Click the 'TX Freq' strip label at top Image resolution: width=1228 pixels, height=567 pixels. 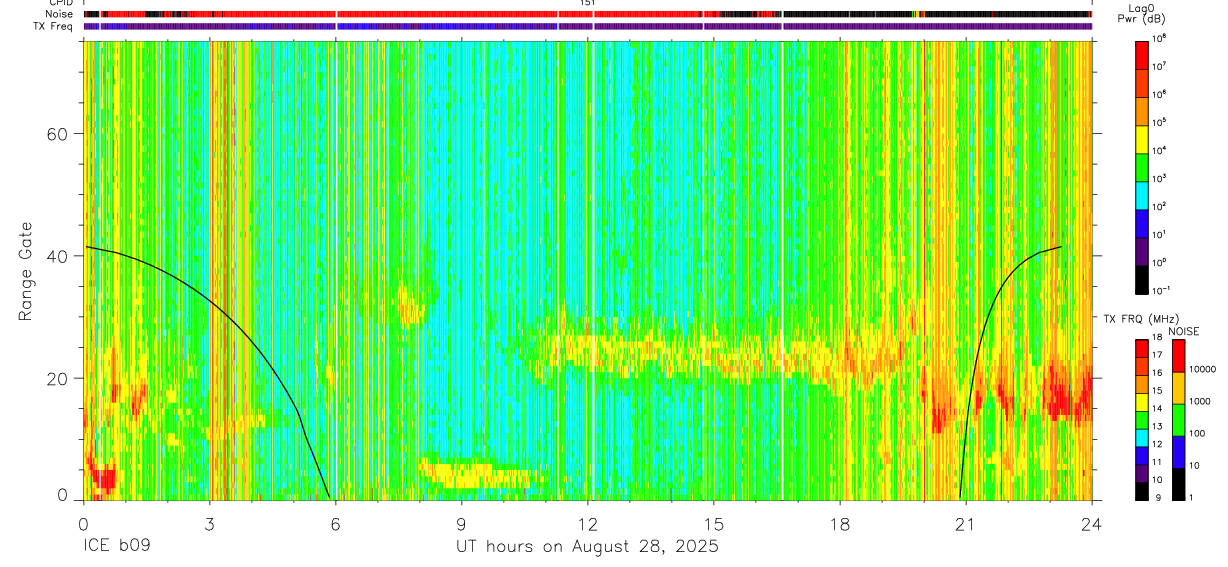[x=54, y=26]
